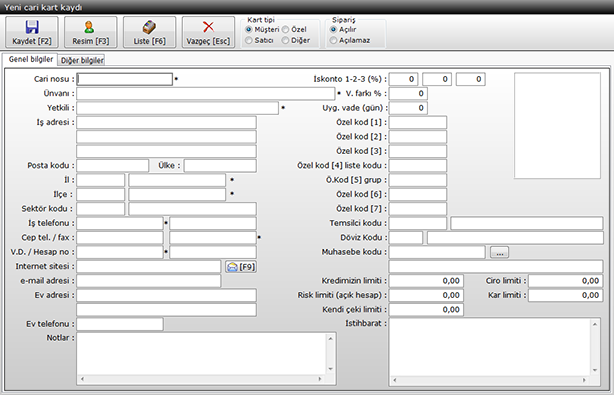Image resolution: width=614 pixels, height=395 pixels.
Task: Click the Özel kod [2] field
Action: [x=418, y=137]
